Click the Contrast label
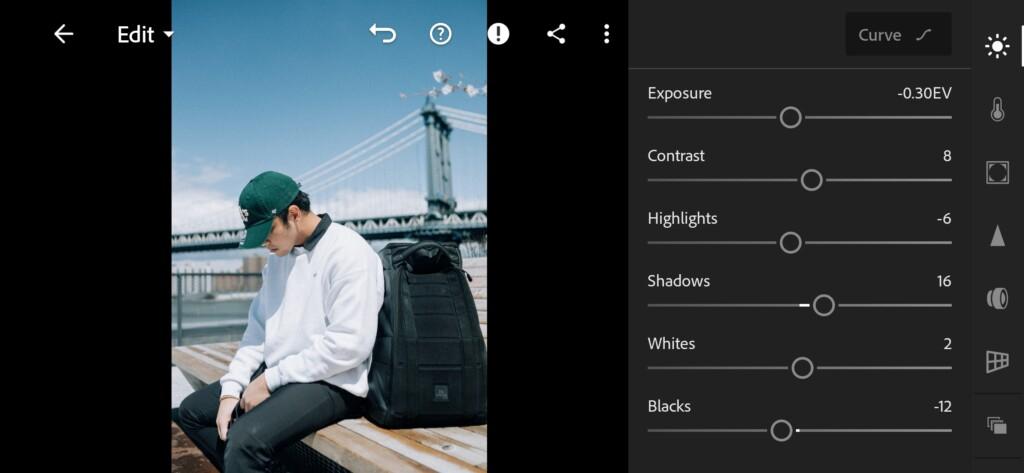Viewport: 1024px width, 473px height. coord(676,156)
